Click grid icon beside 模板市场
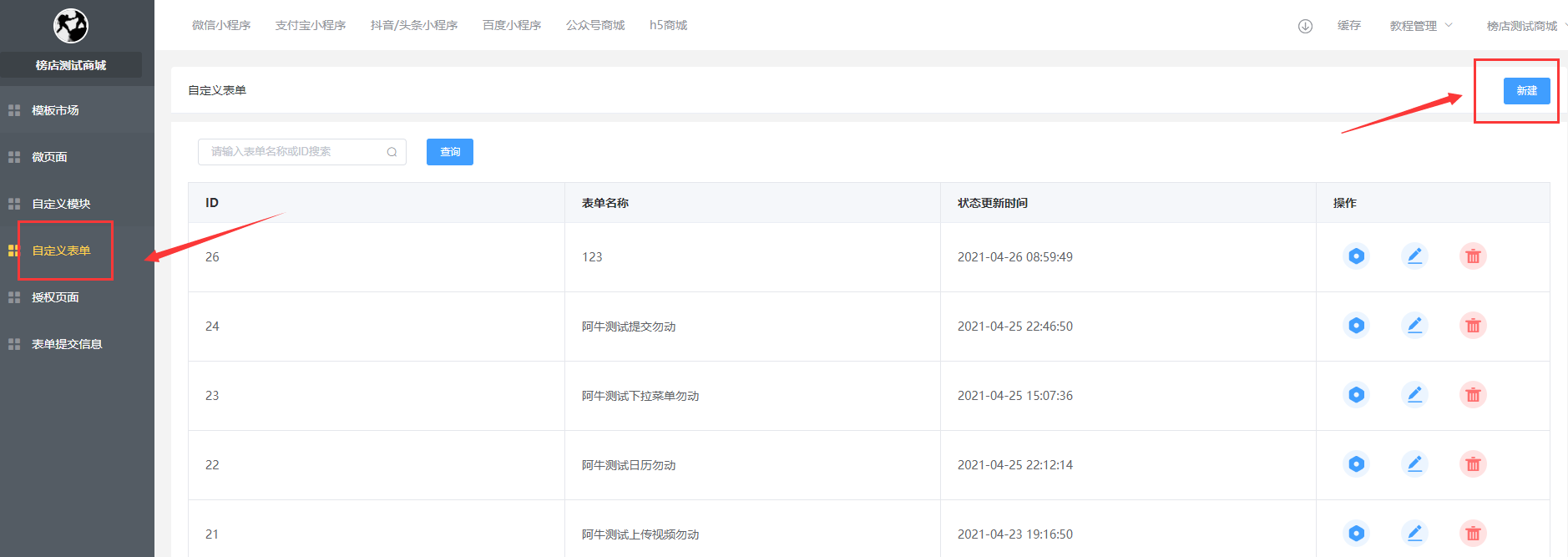Viewport: 1568px width, 557px height. pyautogui.click(x=14, y=110)
